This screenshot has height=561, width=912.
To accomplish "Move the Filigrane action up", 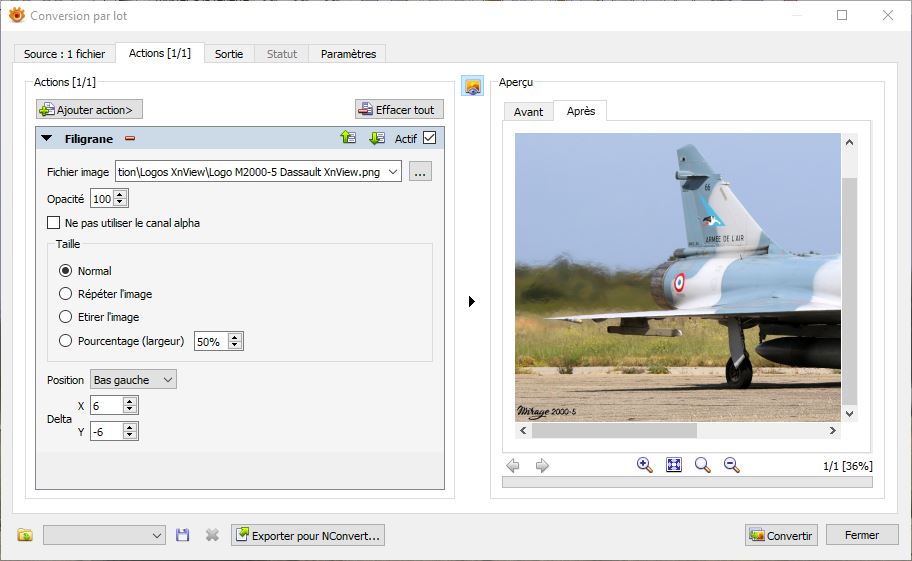I will click(x=348, y=138).
